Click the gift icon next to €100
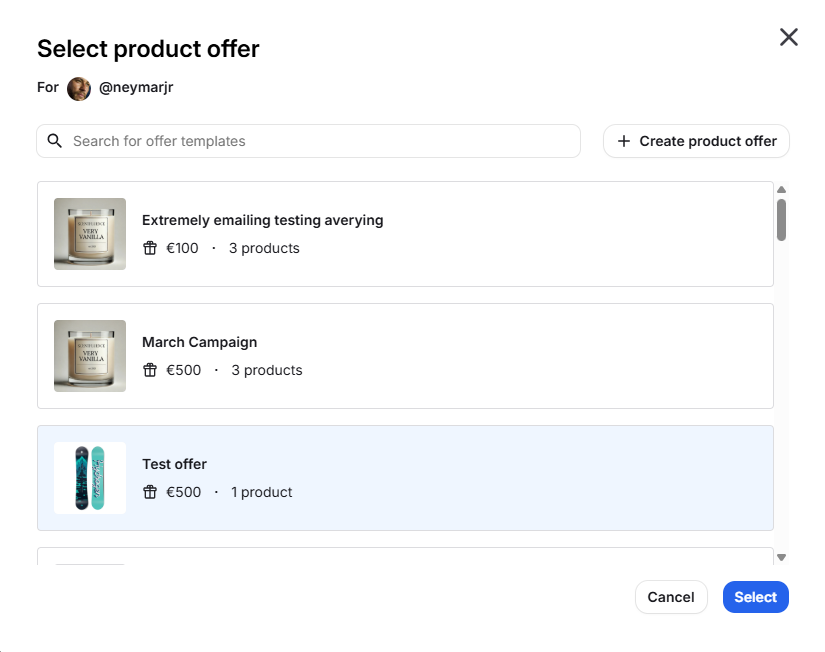The height and width of the screenshot is (652, 825). [x=150, y=248]
